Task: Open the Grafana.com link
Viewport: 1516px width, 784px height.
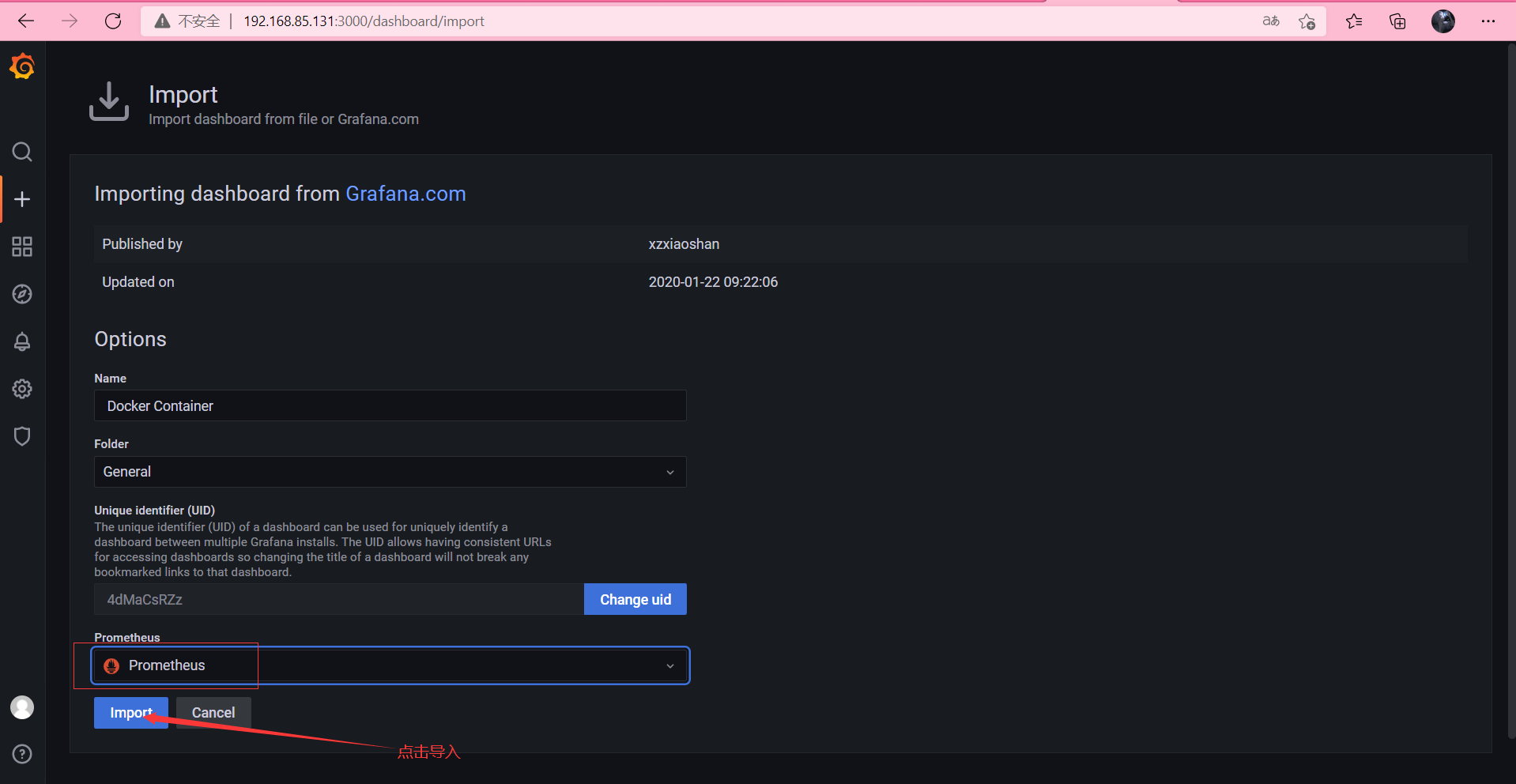Action: (405, 194)
